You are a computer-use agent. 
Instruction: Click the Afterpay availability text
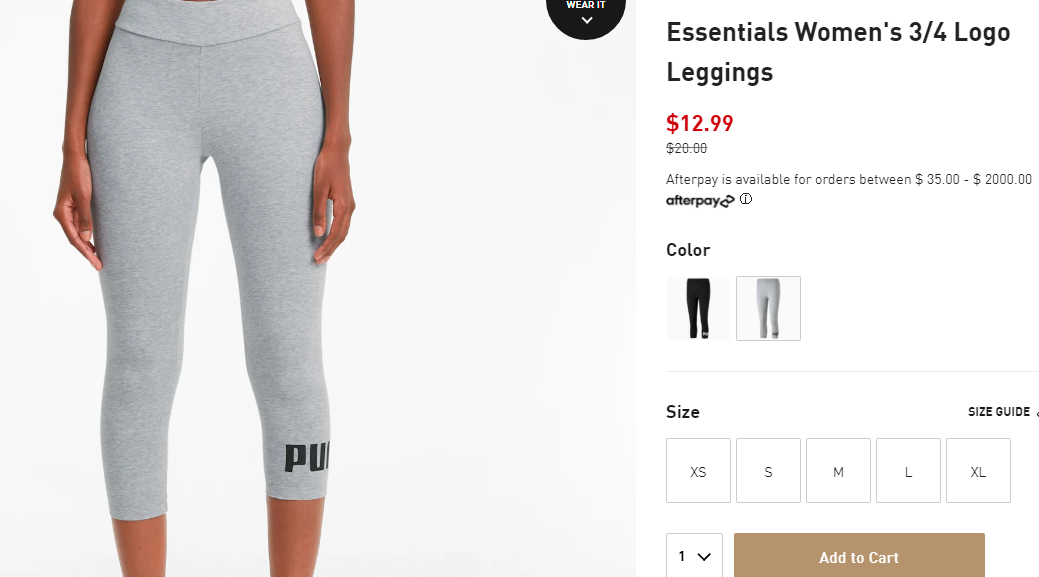849,180
